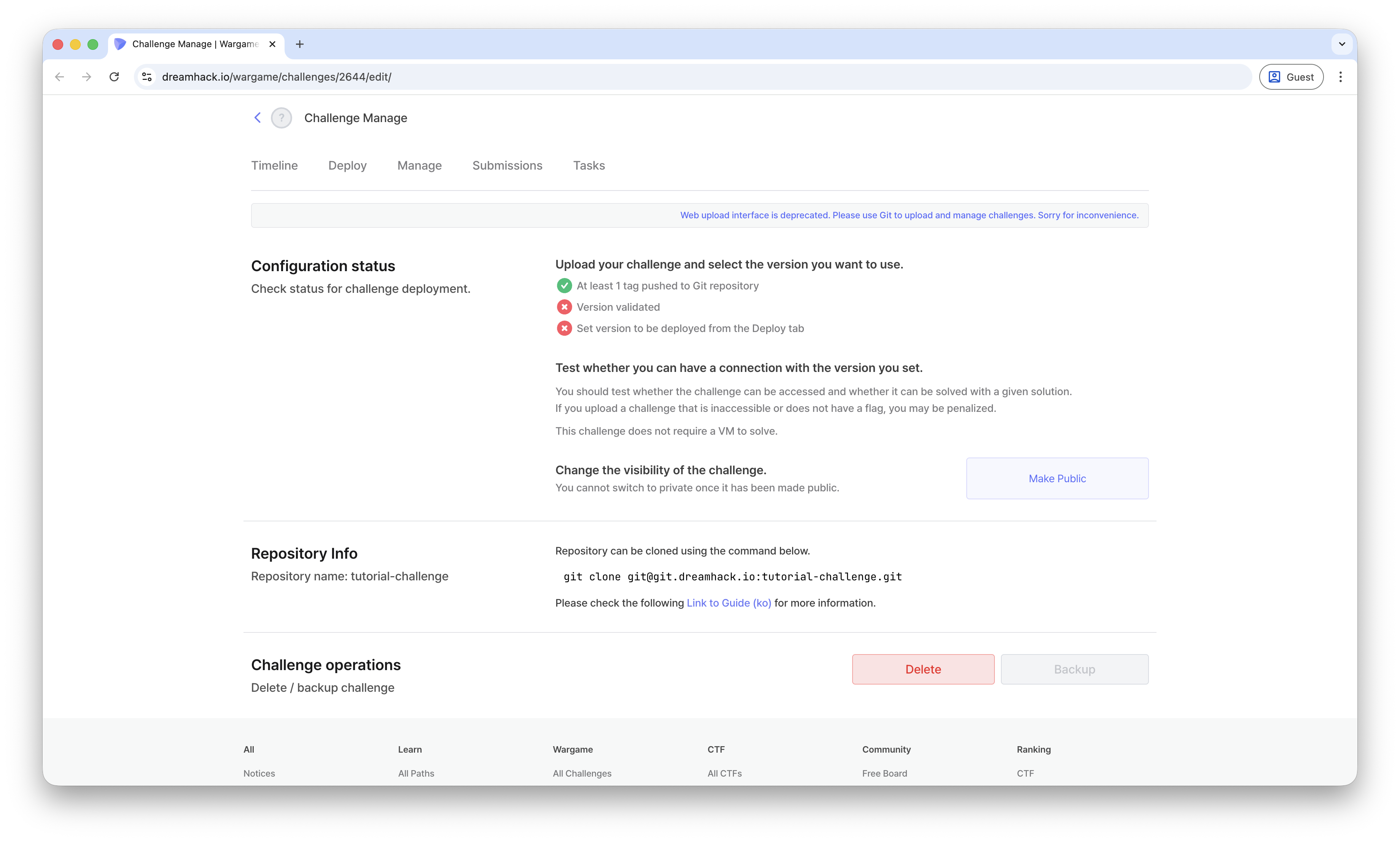This screenshot has height=842, width=1400.
Task: Click the red Delete challenge button
Action: click(x=923, y=669)
